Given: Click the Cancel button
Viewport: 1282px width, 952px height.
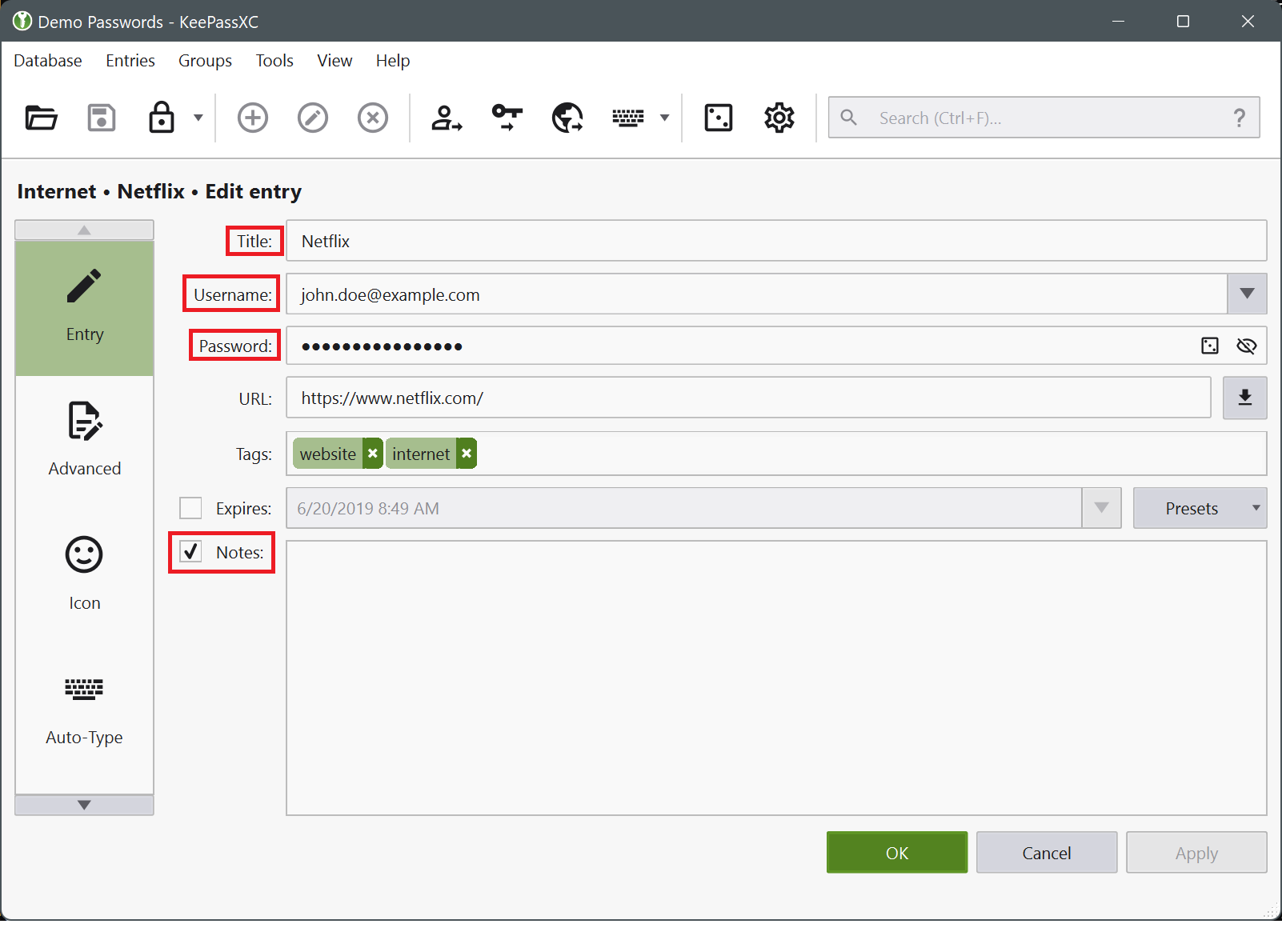Looking at the screenshot, I should click(x=1047, y=853).
